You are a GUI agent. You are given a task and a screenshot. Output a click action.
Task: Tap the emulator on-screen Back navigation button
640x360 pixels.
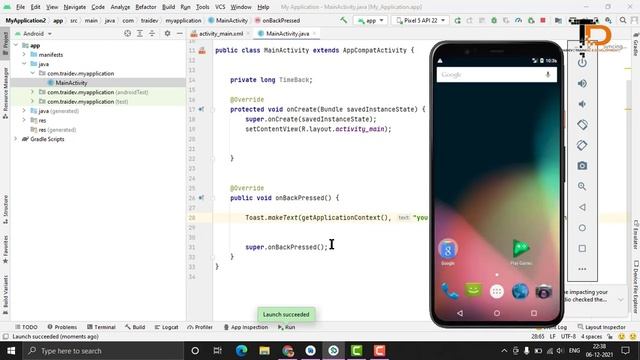pyautogui.click(x=460, y=313)
